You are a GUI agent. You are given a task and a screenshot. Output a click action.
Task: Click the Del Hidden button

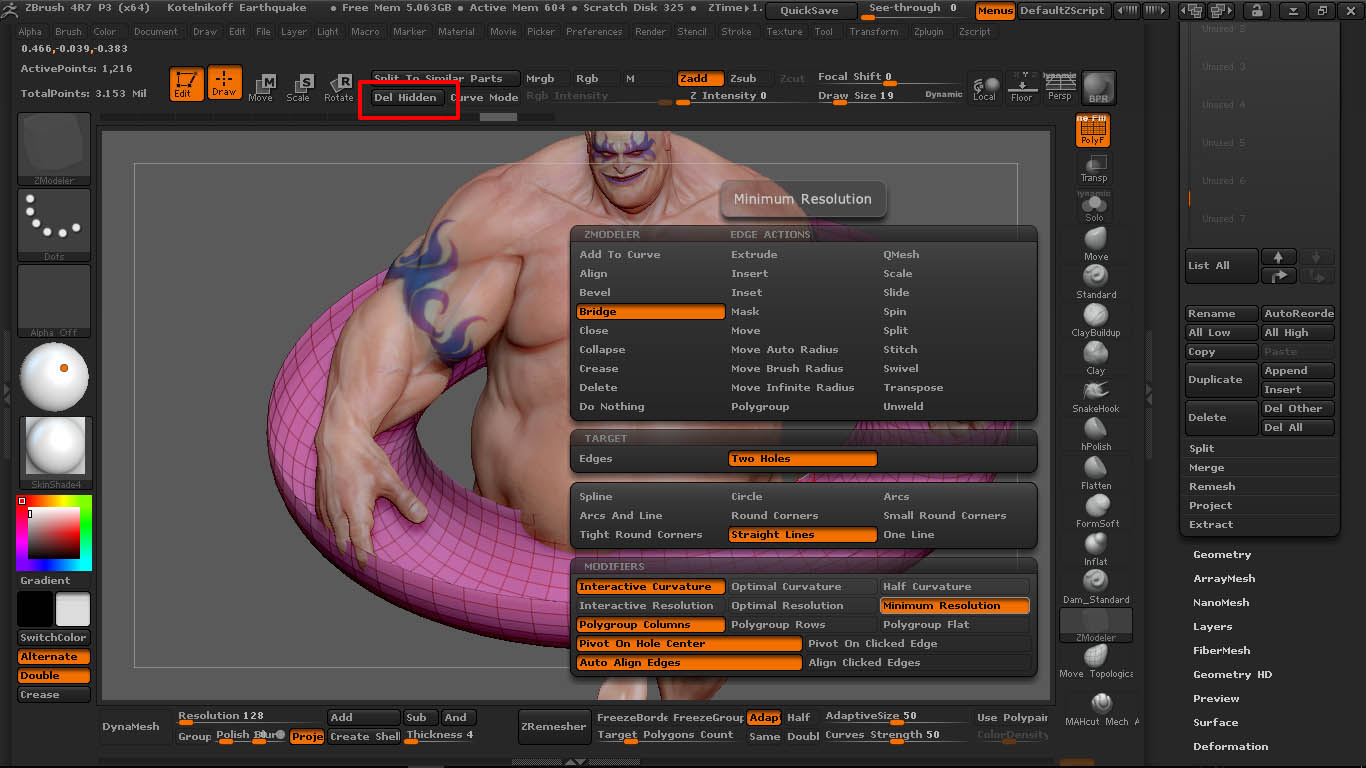[408, 98]
